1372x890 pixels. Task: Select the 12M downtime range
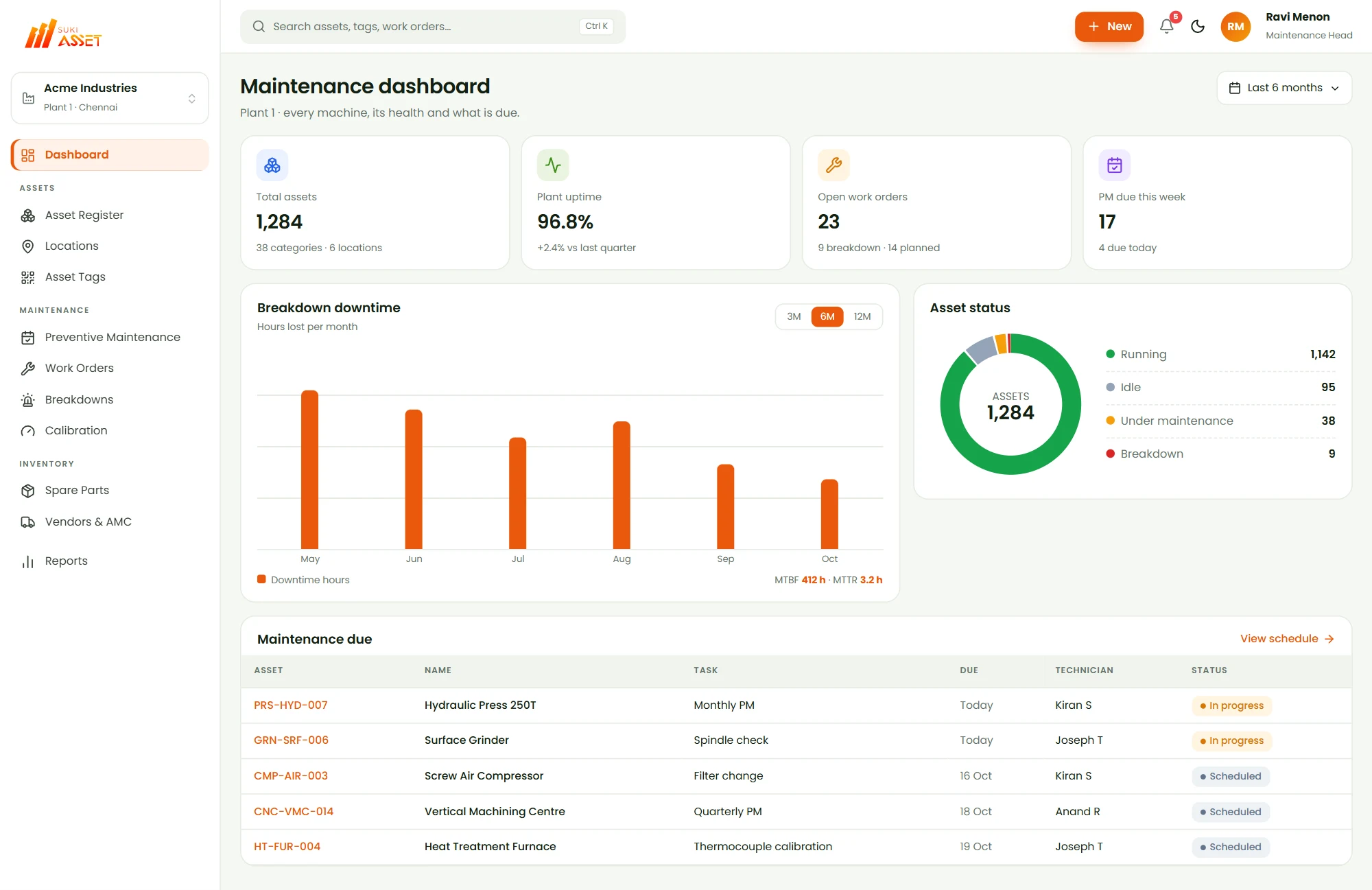point(862,316)
